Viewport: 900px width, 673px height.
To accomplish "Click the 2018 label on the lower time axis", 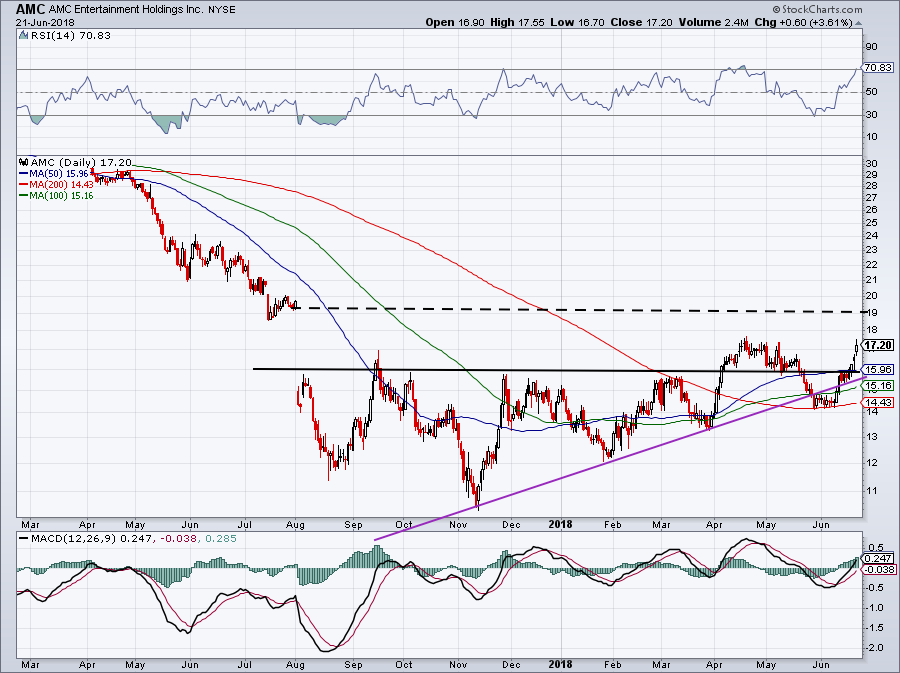I will (x=560, y=664).
